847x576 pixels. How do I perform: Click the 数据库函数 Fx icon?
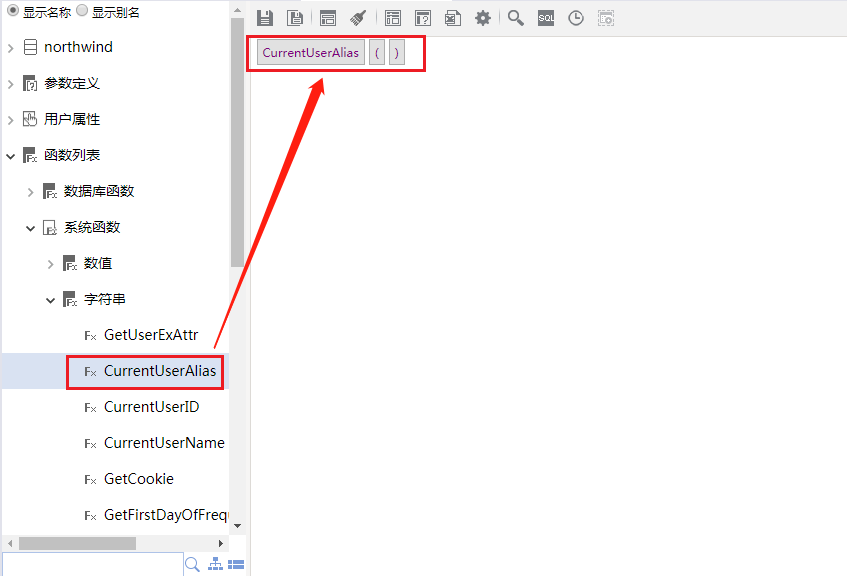click(x=50, y=191)
